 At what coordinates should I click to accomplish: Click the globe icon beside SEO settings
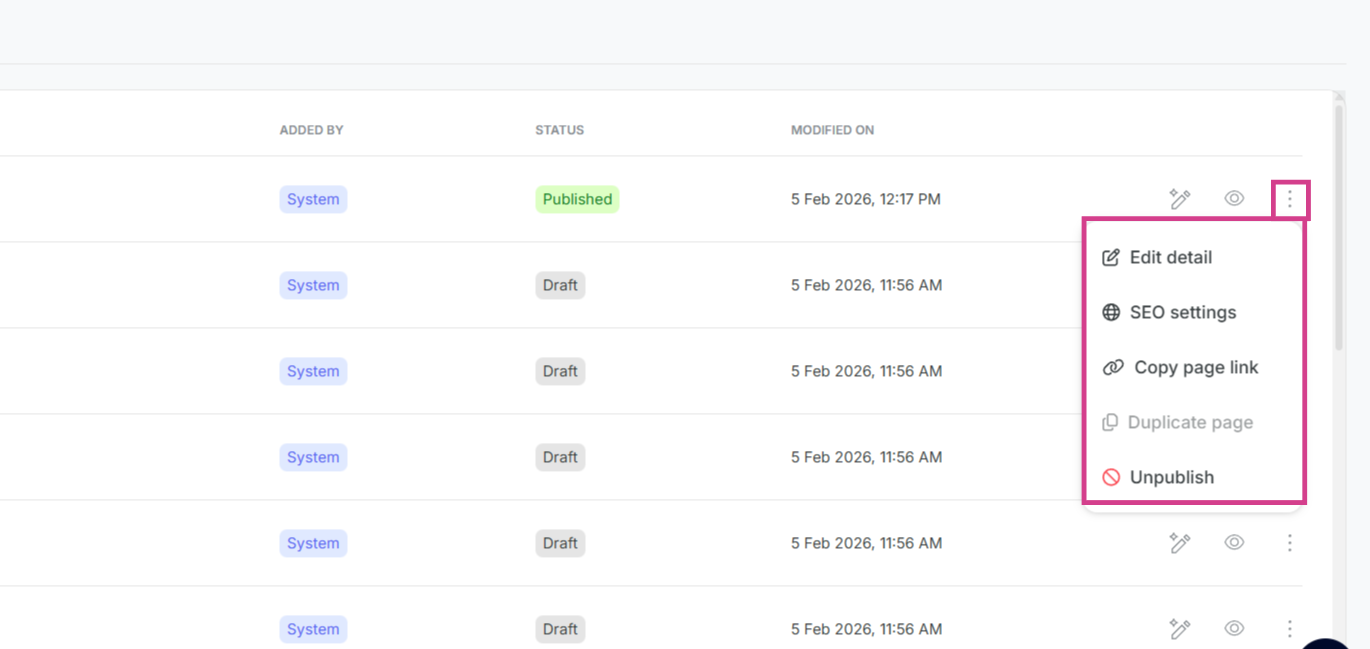pyautogui.click(x=1111, y=313)
